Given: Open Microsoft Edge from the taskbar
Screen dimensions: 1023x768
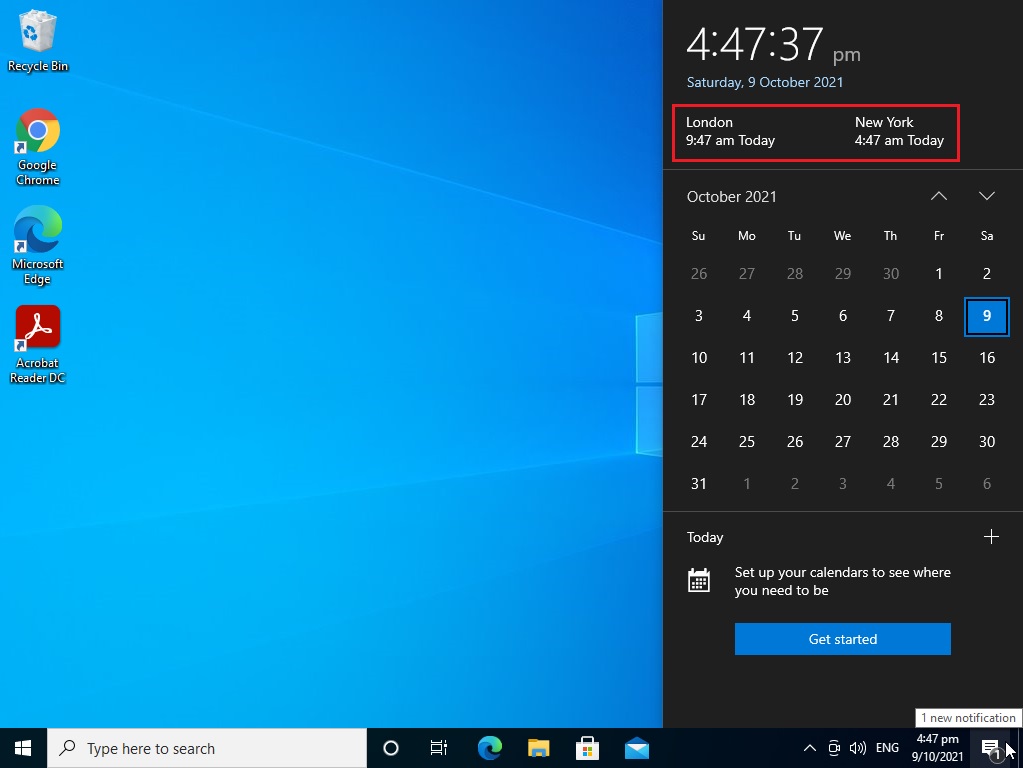Looking at the screenshot, I should pyautogui.click(x=489, y=747).
